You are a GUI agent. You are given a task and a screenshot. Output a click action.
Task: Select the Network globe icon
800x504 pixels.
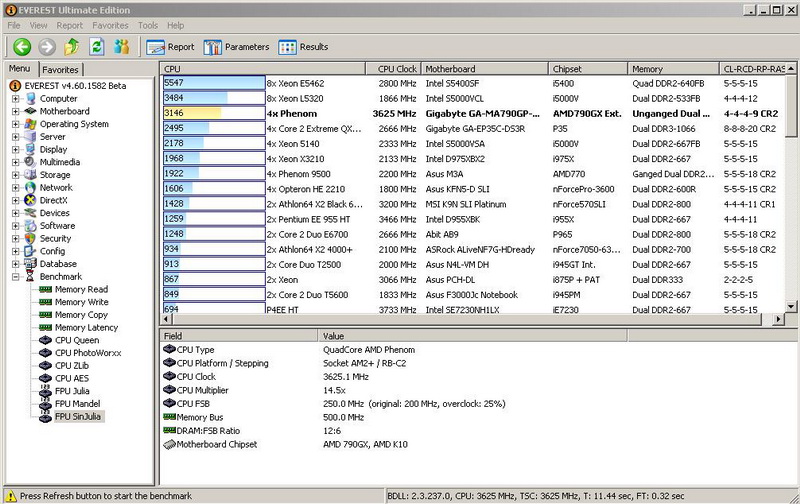click(x=31, y=187)
